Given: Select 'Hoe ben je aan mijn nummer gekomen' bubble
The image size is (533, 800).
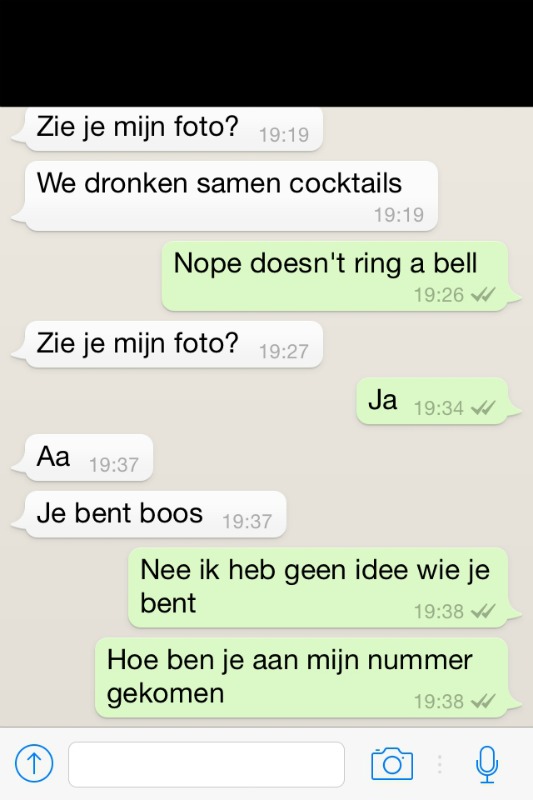Looking at the screenshot, I should (308, 678).
